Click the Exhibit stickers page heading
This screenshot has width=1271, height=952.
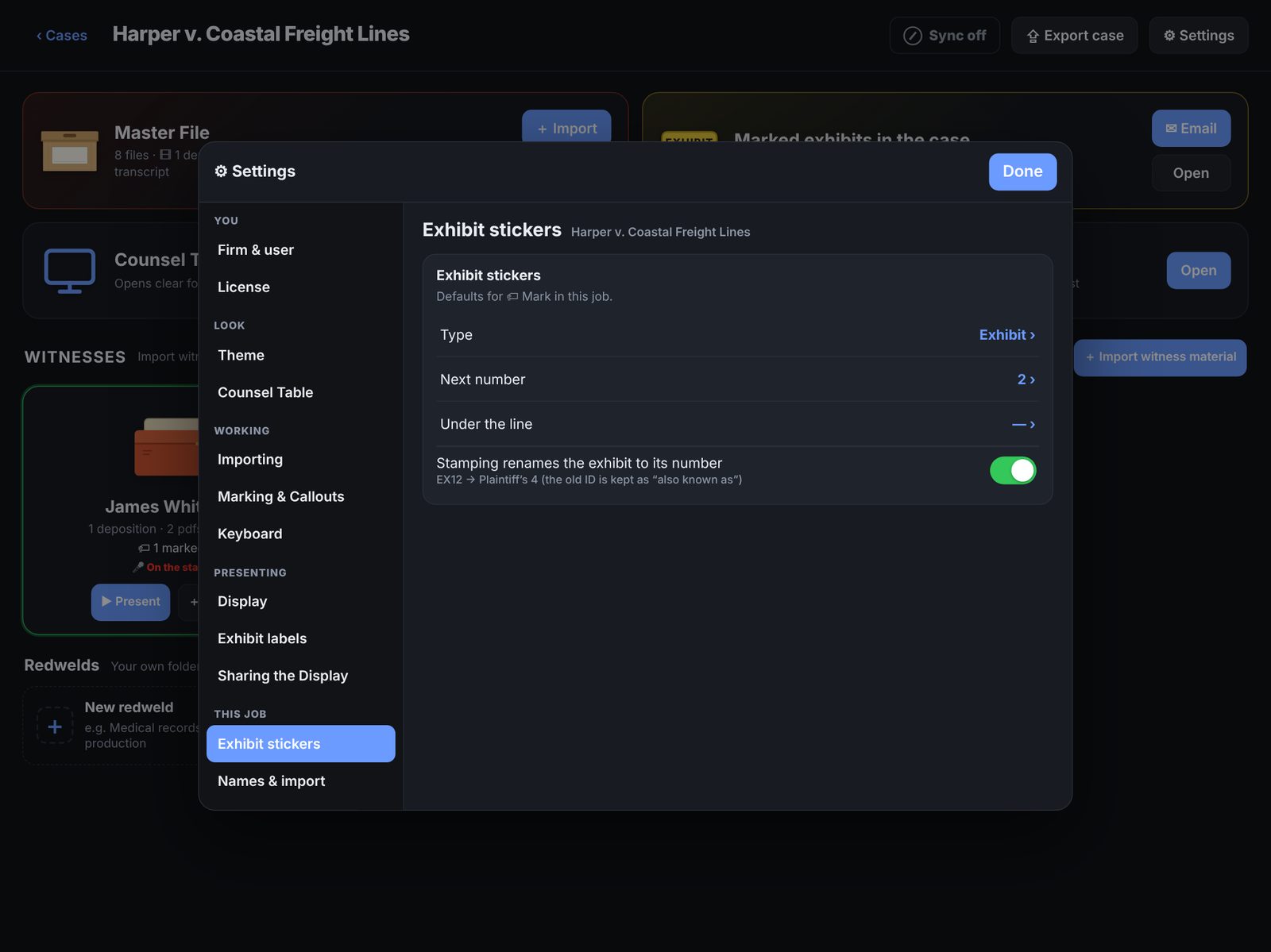pyautogui.click(x=492, y=230)
